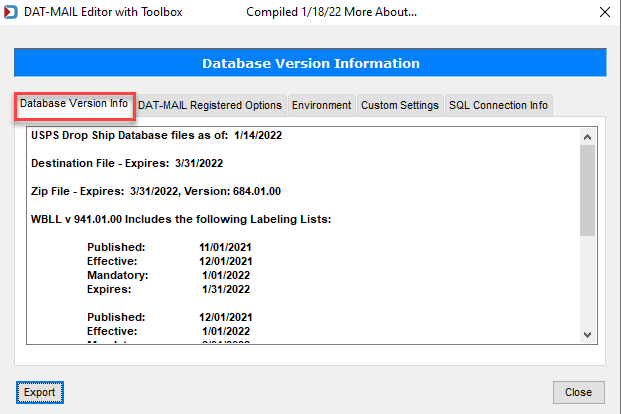The image size is (621, 414).
Task: Click the scrollbar up arrow
Action: tap(587, 137)
